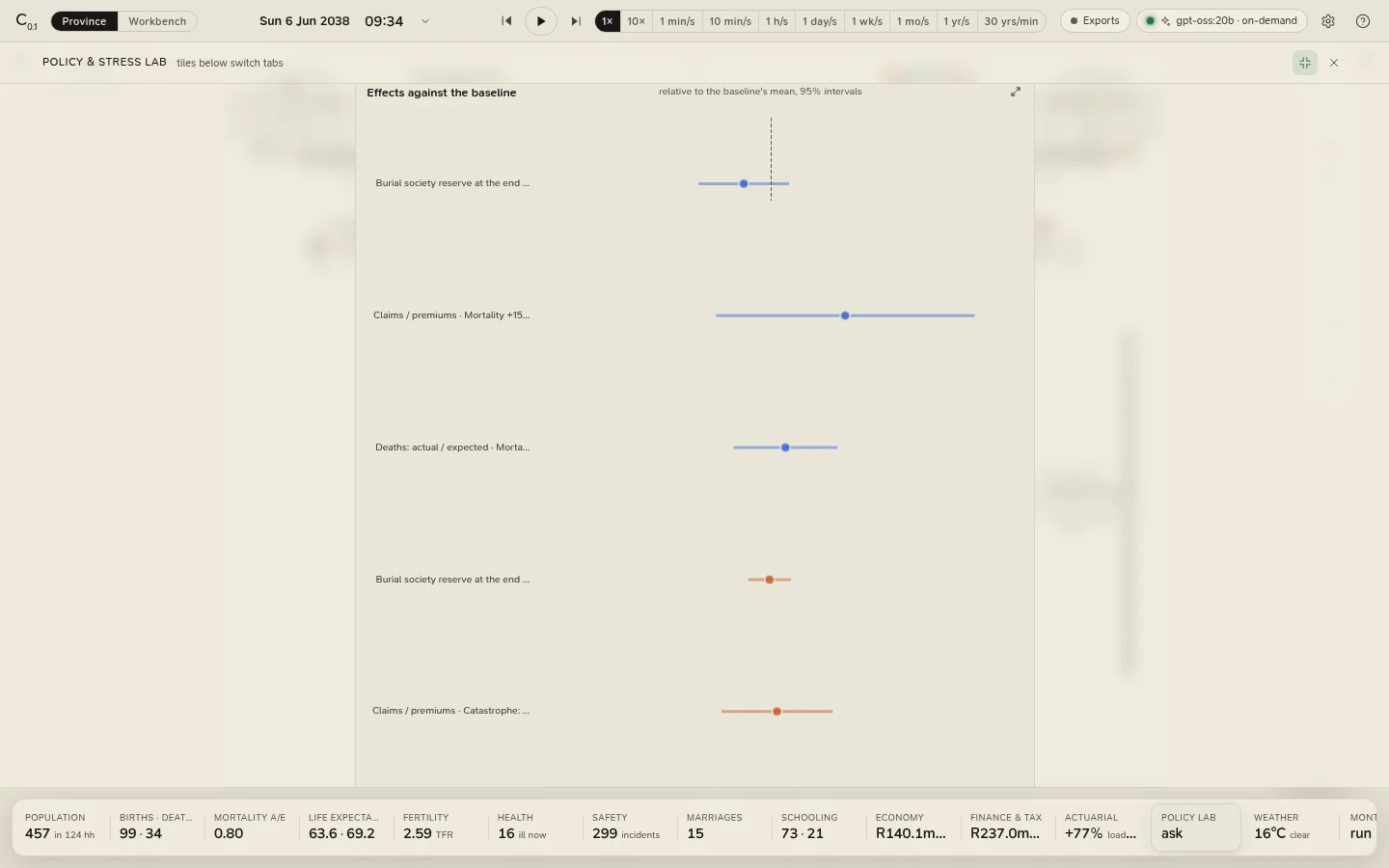Open the Mortality A/E tile
1389x868 pixels.
click(x=250, y=827)
